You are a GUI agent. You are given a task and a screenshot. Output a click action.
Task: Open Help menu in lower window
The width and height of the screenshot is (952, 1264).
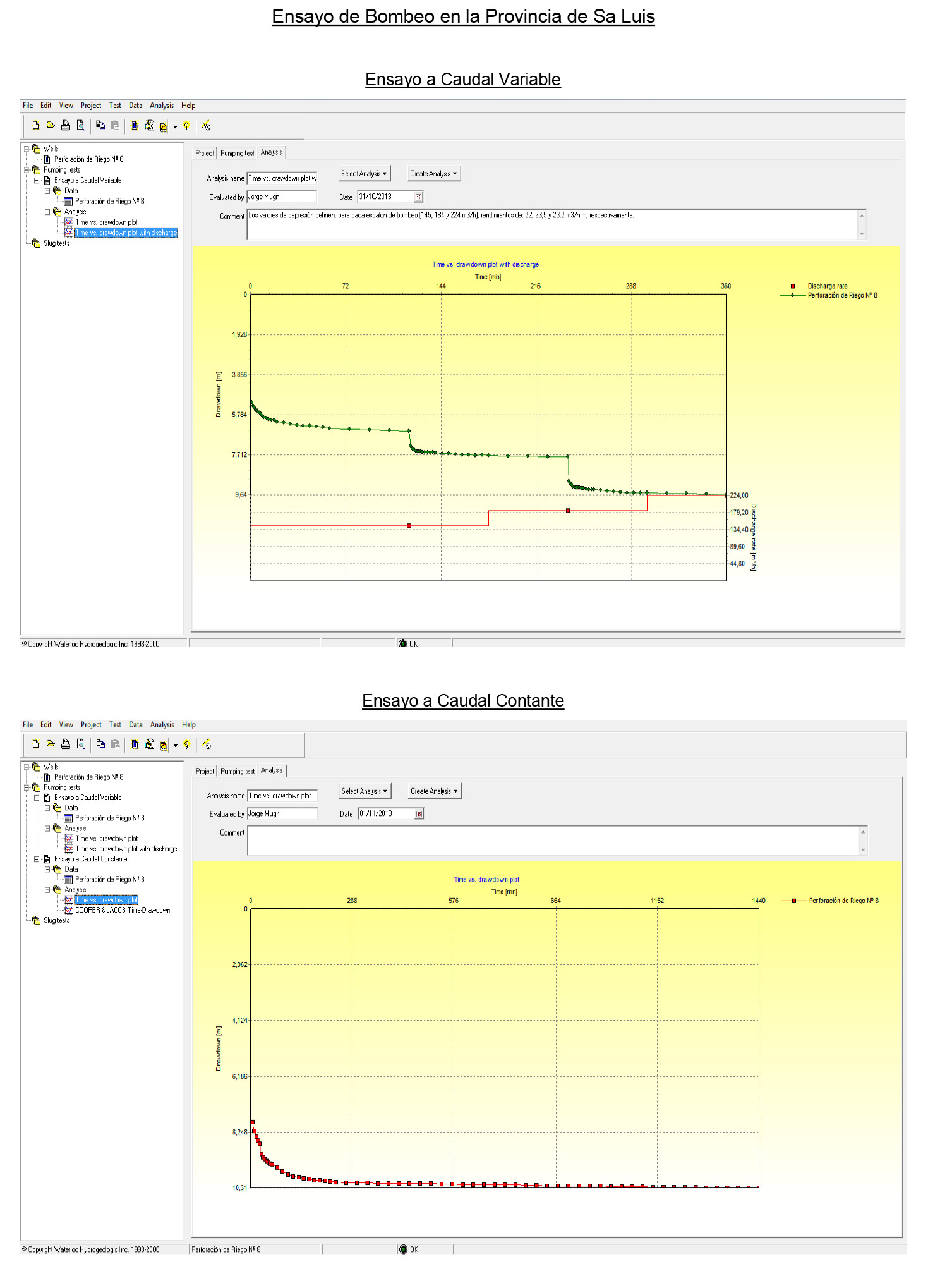coord(189,725)
